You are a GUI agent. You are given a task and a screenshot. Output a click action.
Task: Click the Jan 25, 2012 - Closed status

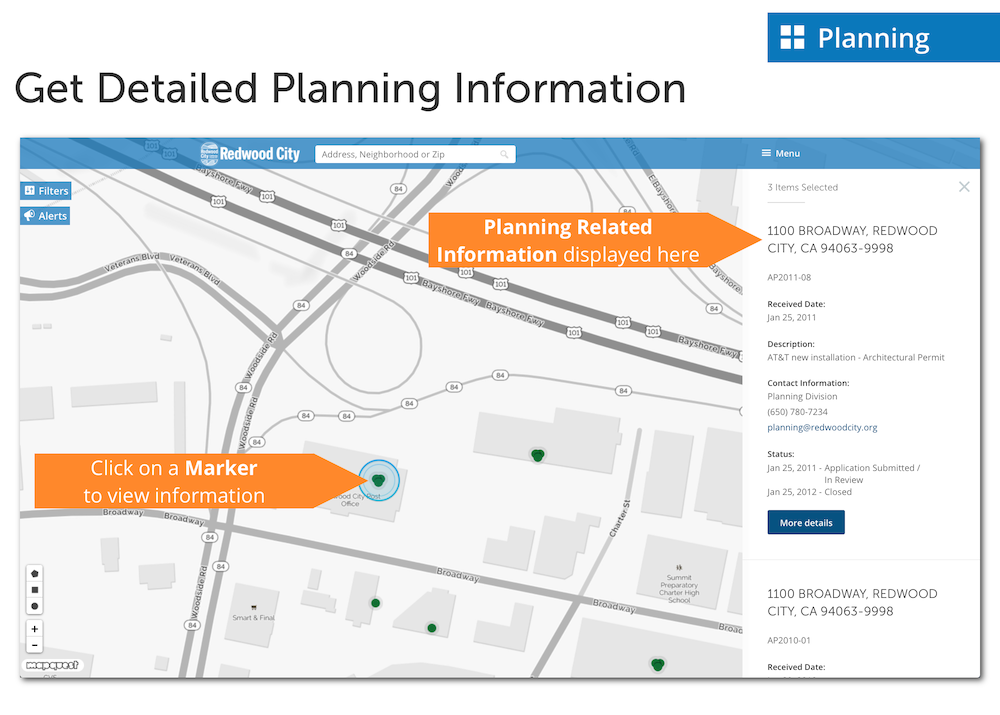pyautogui.click(x=809, y=492)
